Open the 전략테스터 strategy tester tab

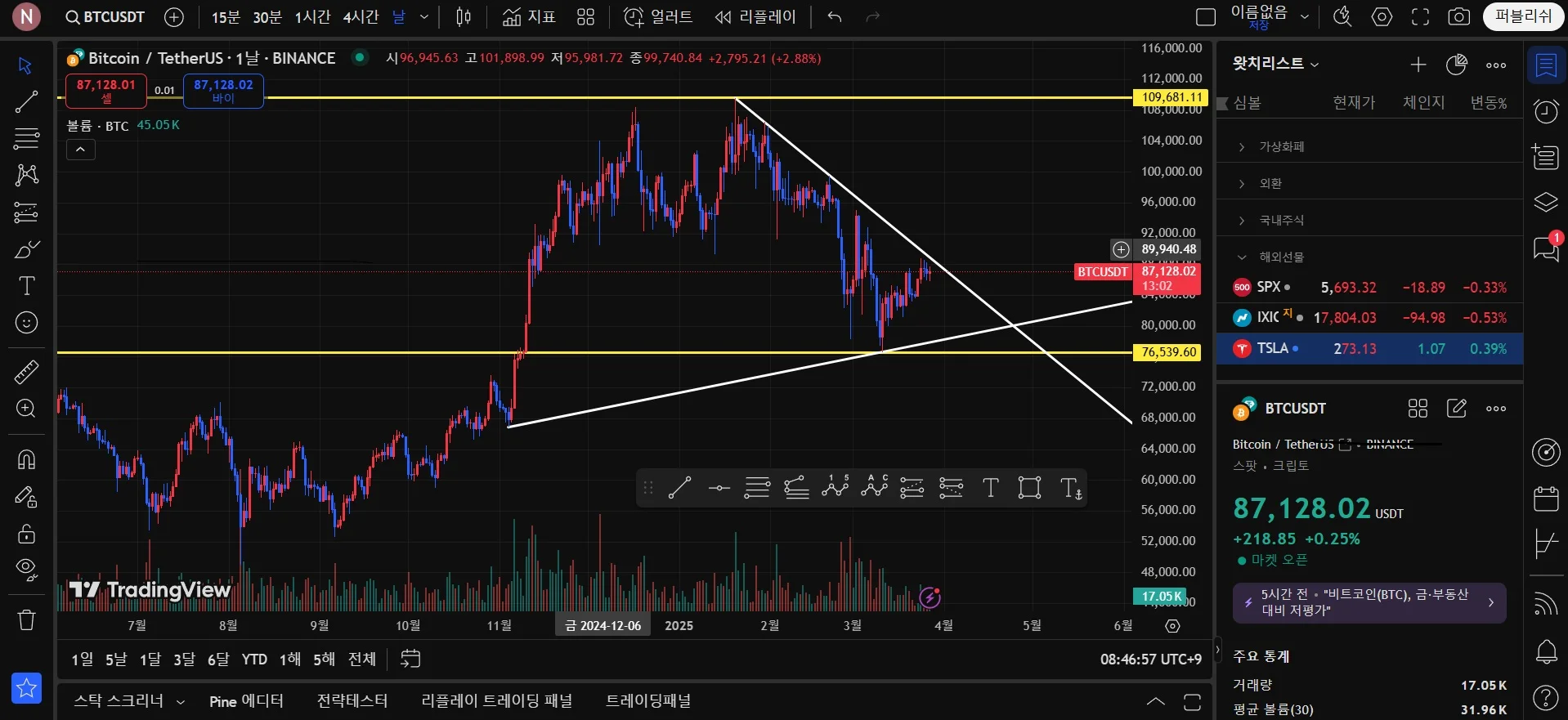point(352,701)
